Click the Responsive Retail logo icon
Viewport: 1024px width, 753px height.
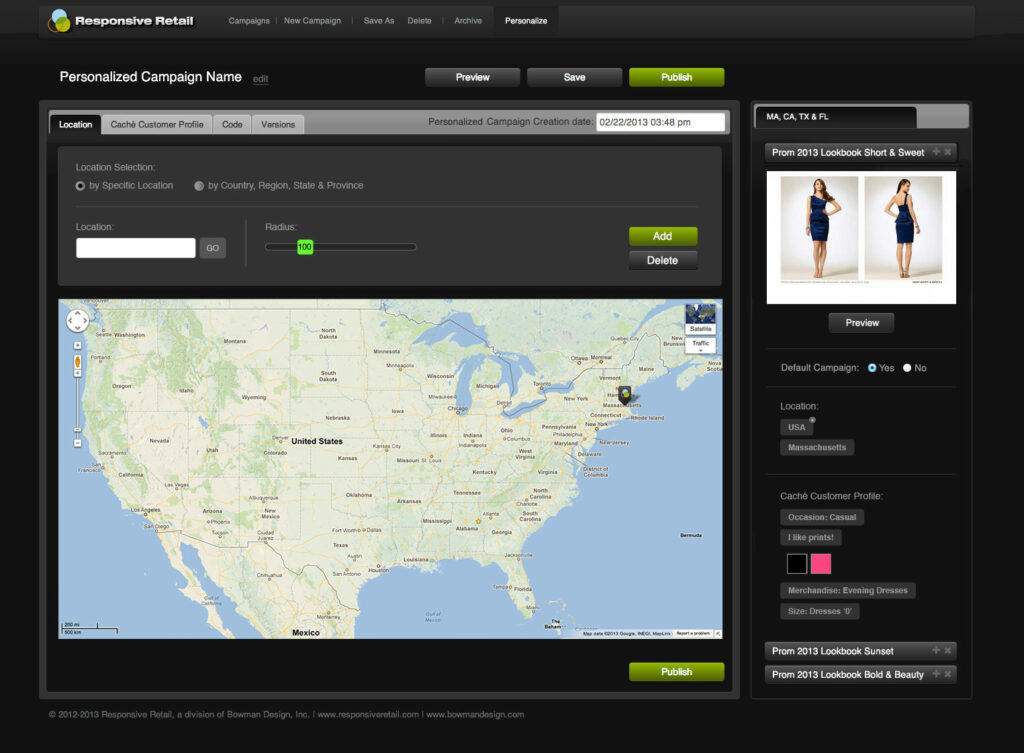(x=59, y=21)
